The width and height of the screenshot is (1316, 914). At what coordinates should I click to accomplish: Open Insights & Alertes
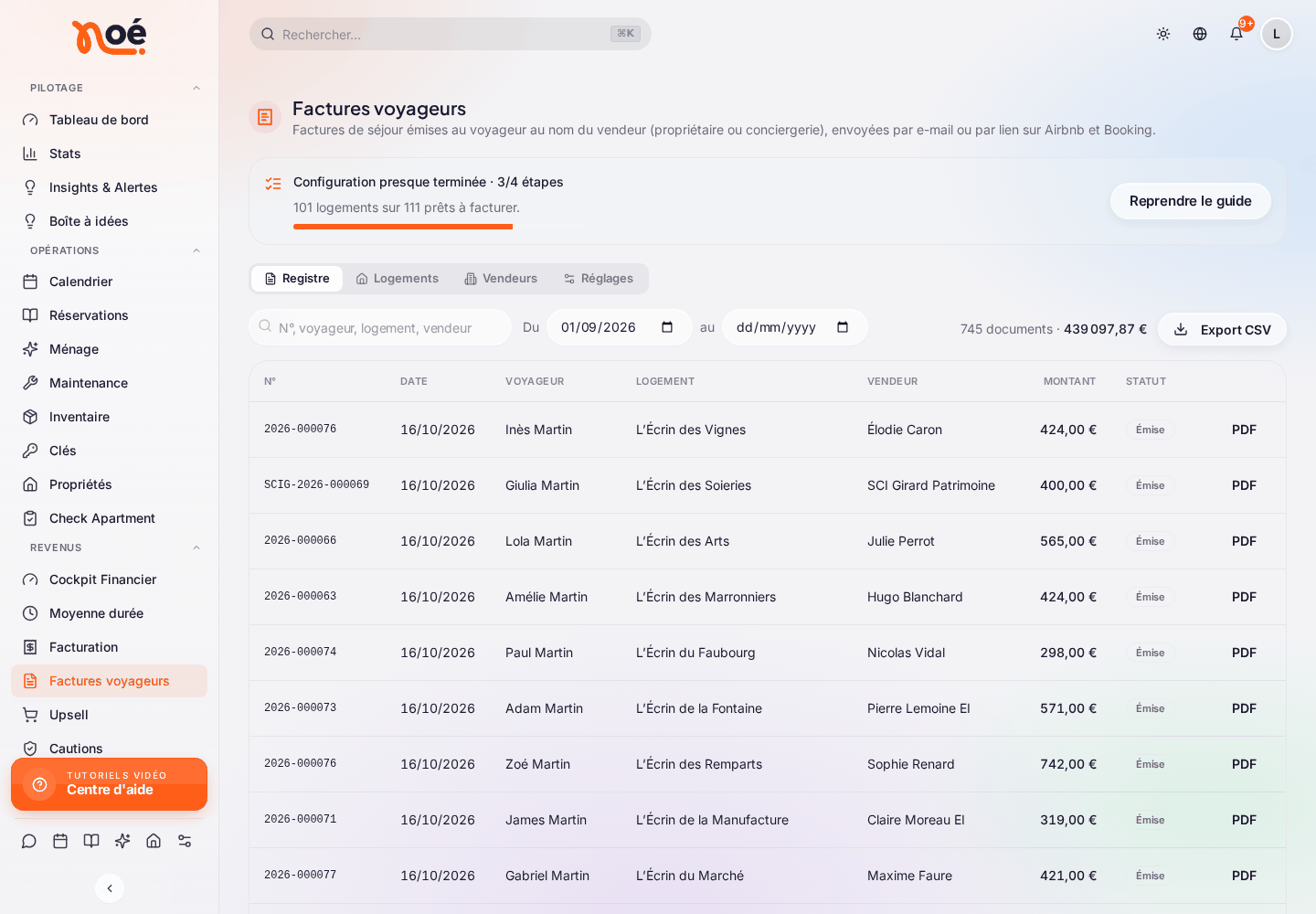tap(109, 187)
